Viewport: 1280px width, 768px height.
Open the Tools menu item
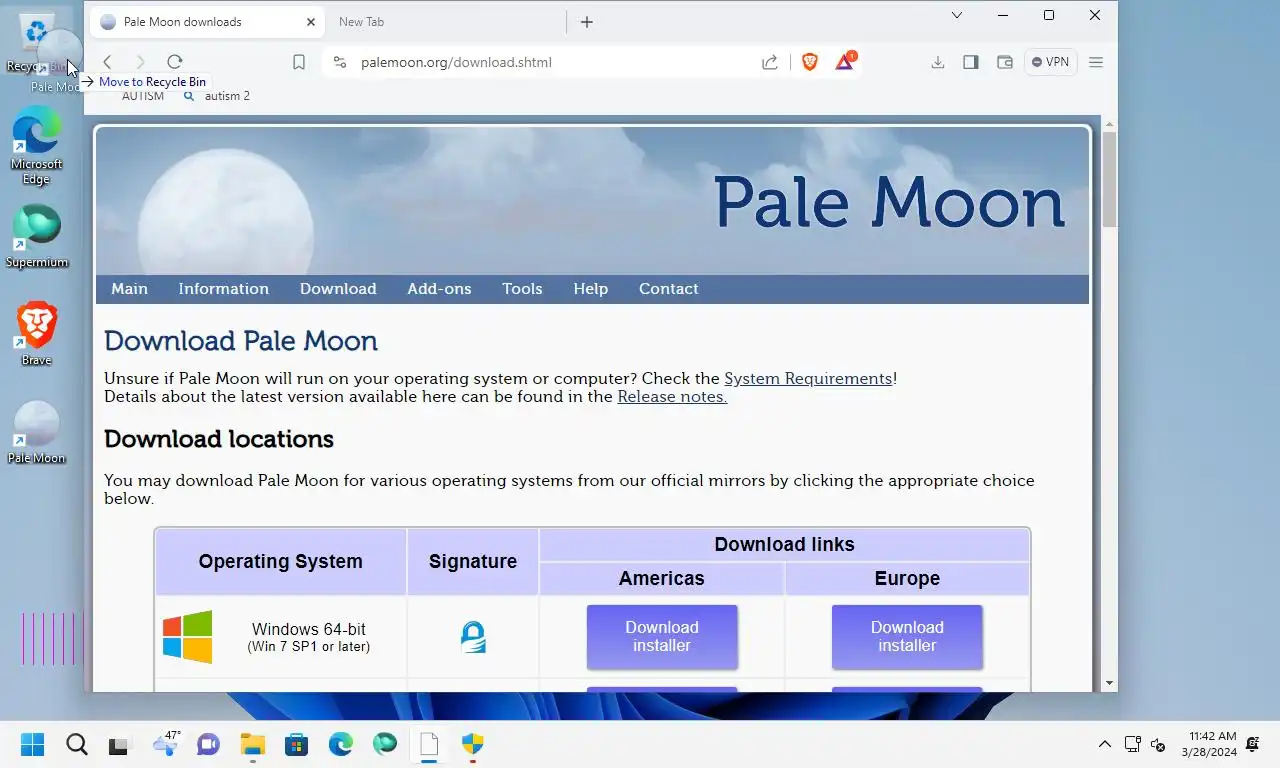point(522,289)
